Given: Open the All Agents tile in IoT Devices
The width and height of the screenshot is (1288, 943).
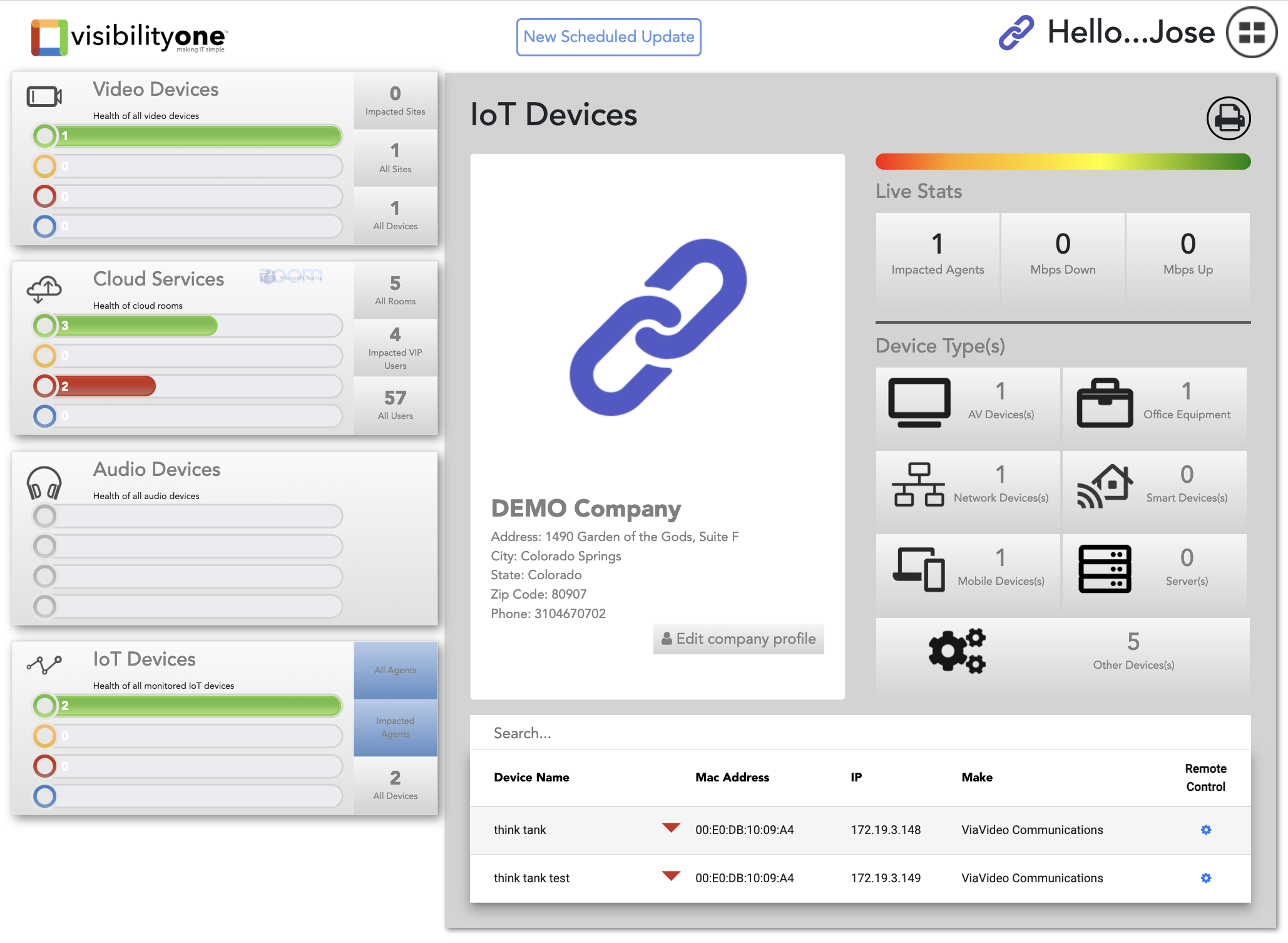Looking at the screenshot, I should (x=395, y=670).
